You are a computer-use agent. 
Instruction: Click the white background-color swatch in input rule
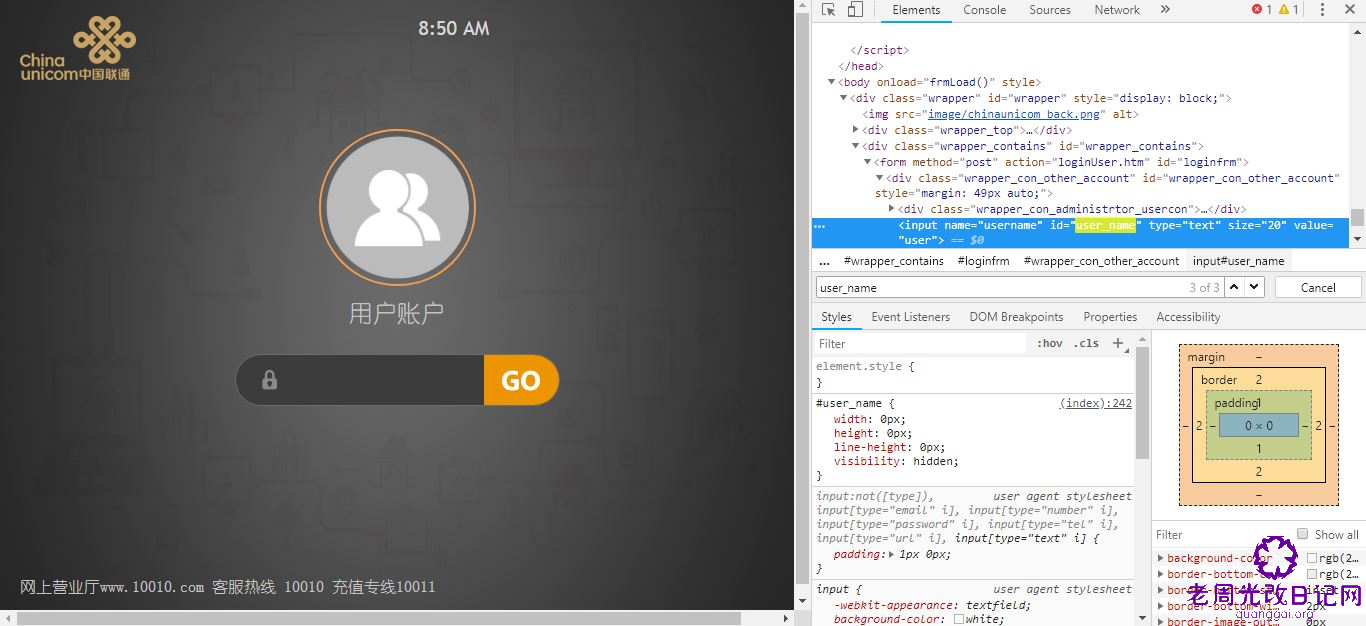point(959,619)
